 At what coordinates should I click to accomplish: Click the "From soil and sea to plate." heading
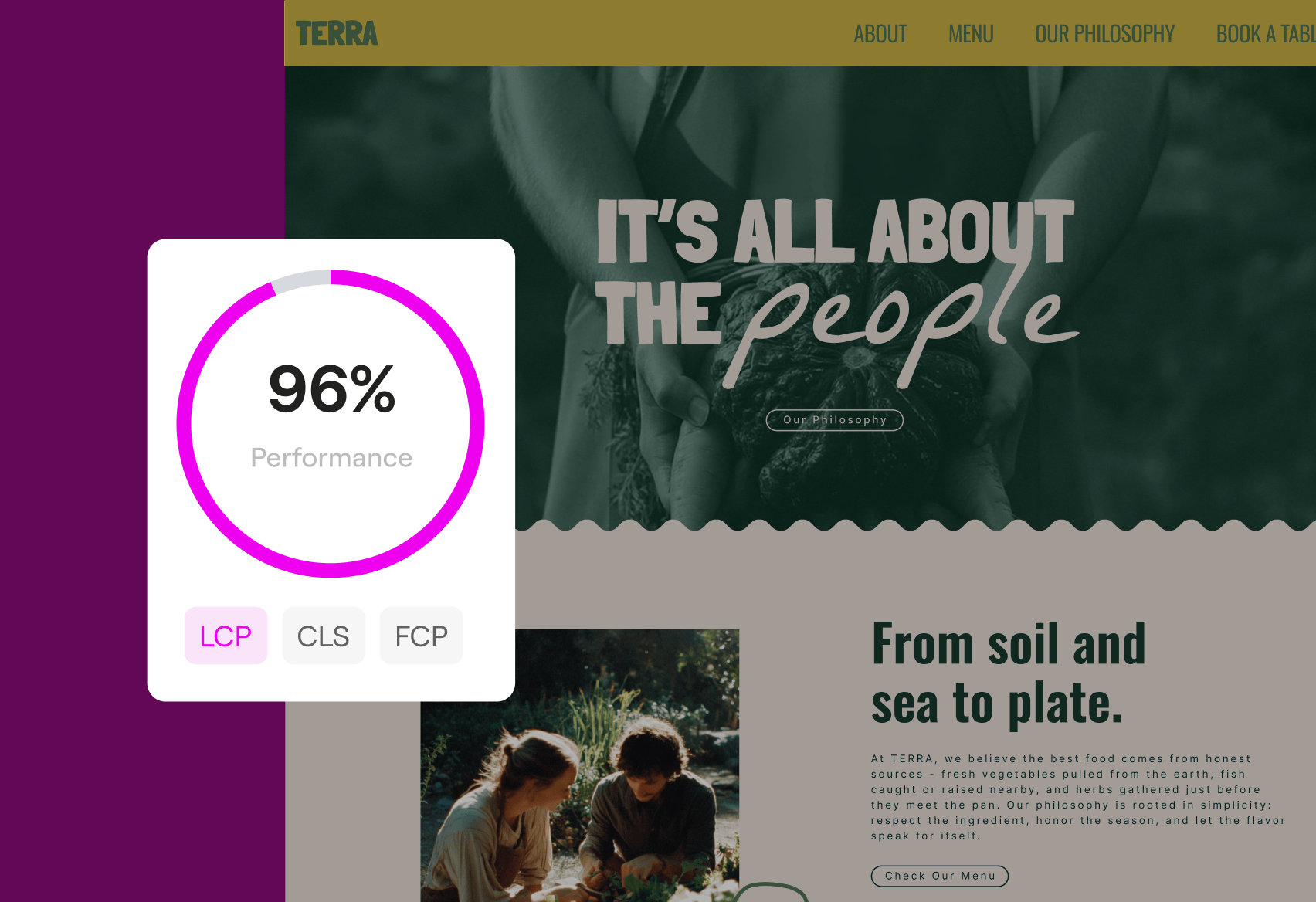coord(1008,673)
